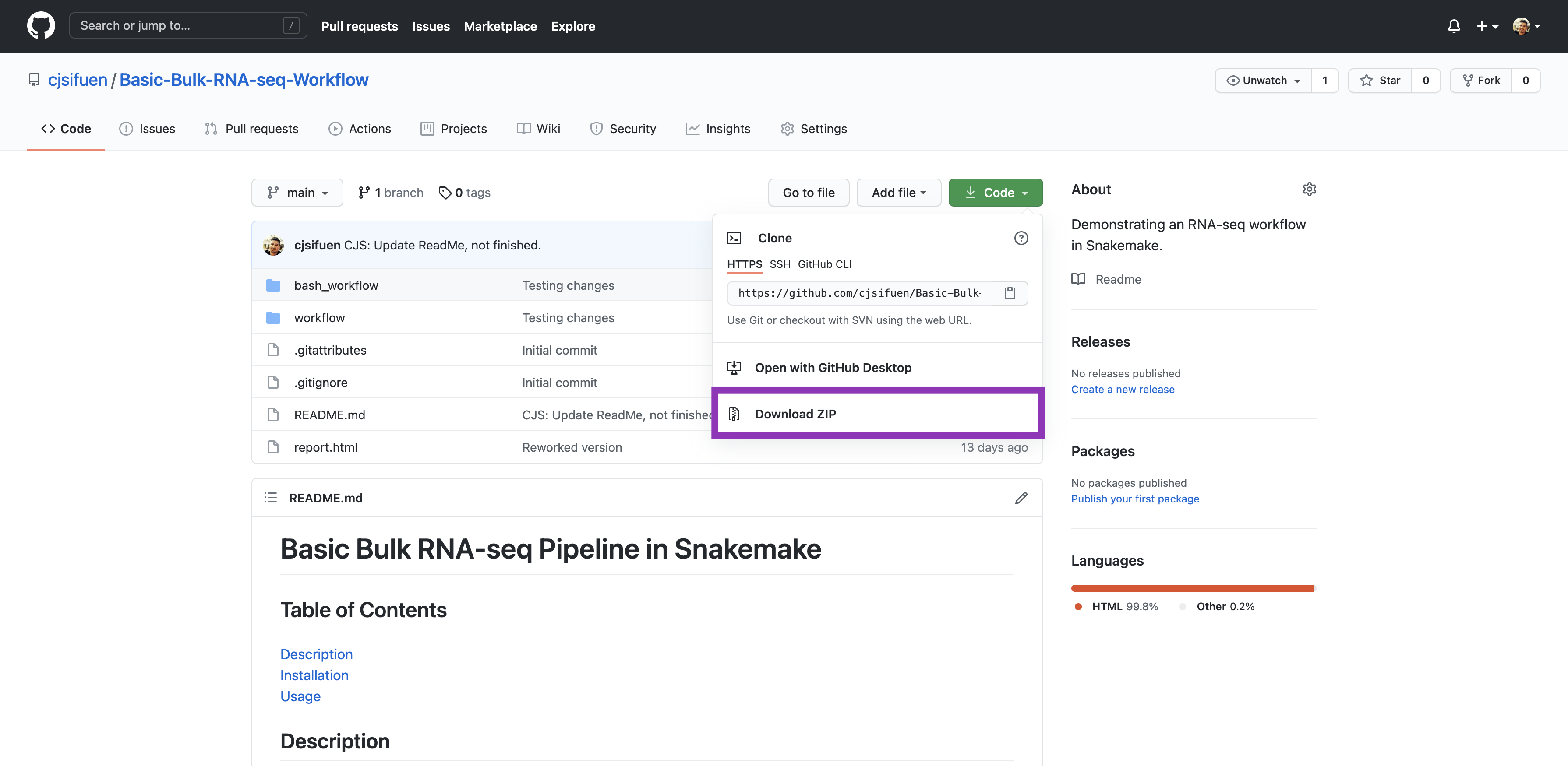Click Pull requests in the top navbar
Viewport: 1568px width, 766px height.
(x=360, y=26)
